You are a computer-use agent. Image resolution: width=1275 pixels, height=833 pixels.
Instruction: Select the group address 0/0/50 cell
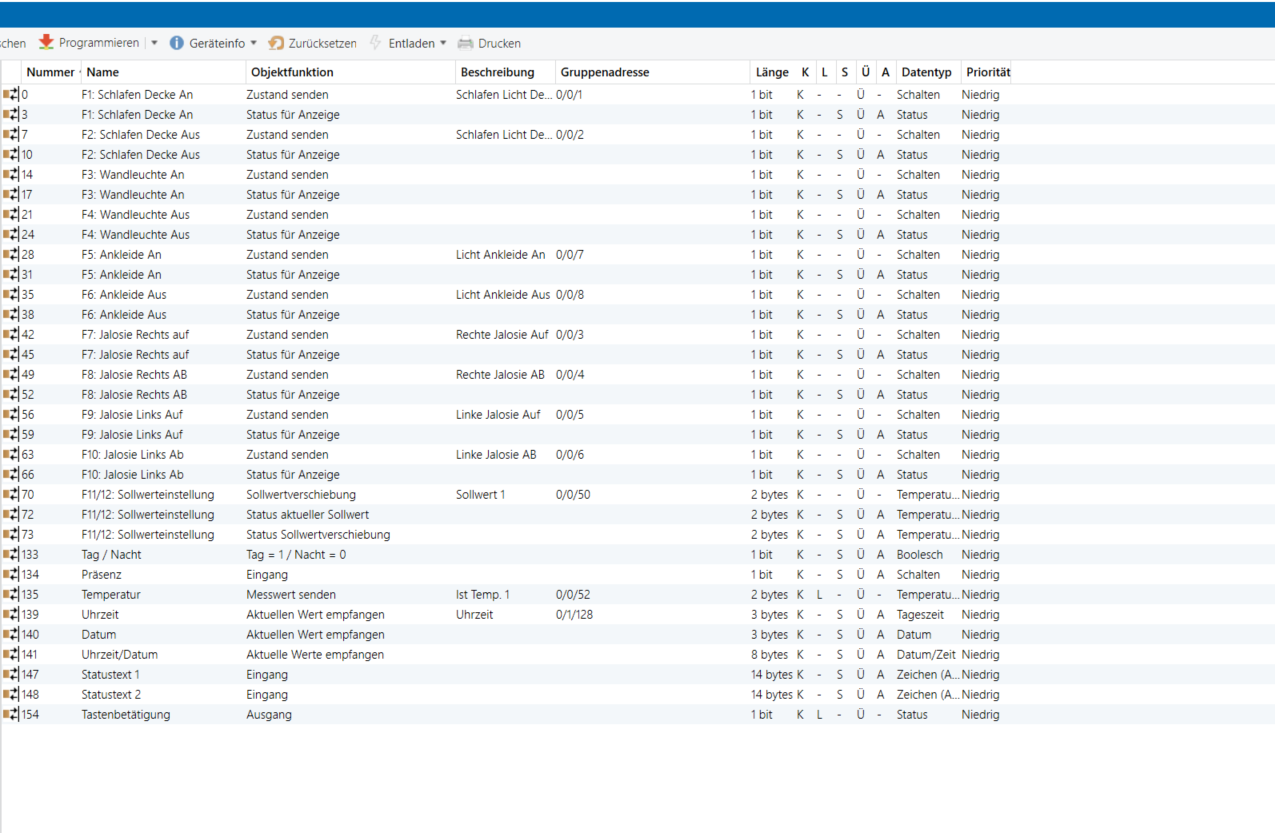point(573,494)
